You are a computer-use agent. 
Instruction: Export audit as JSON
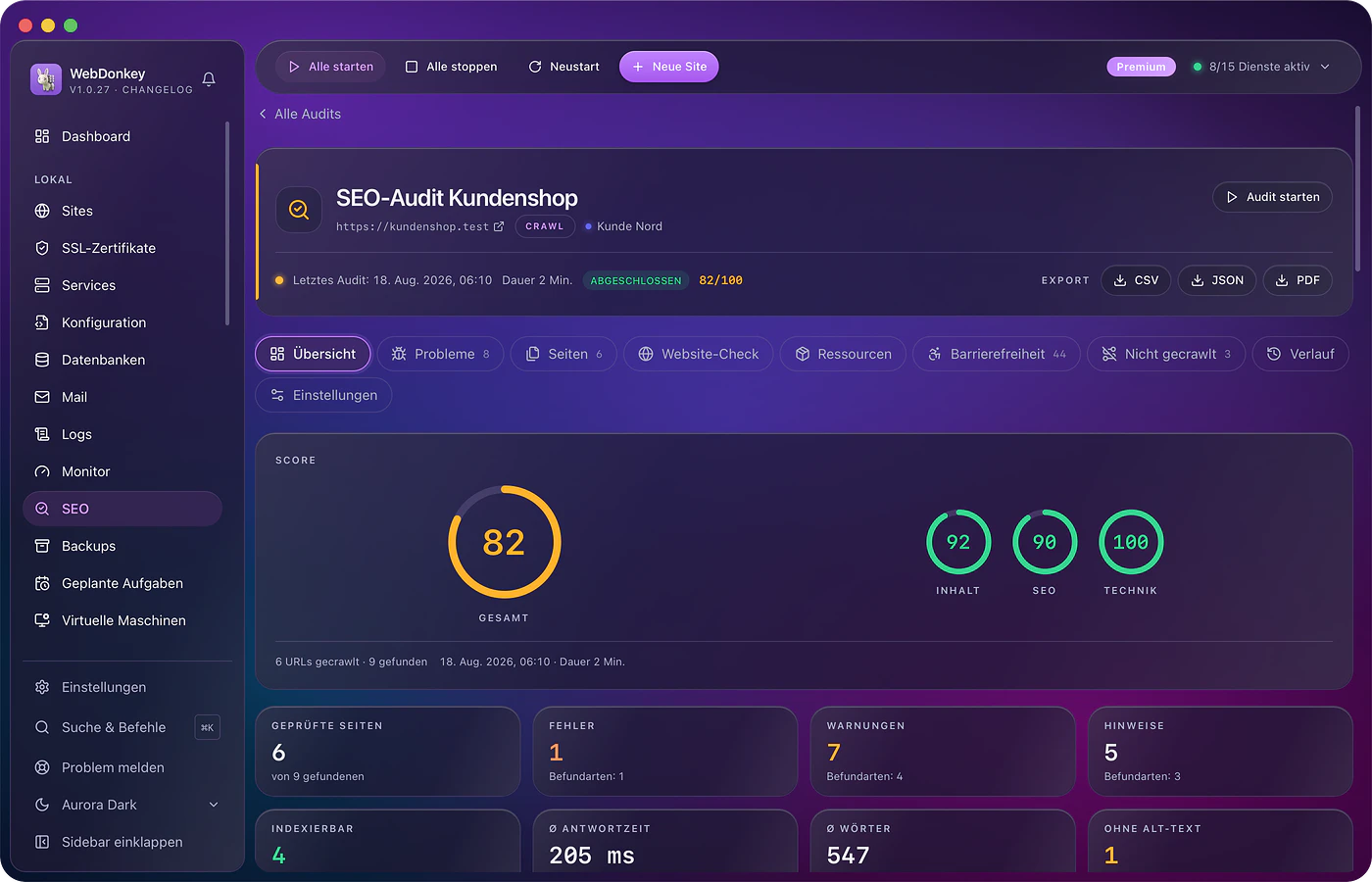(x=1216, y=280)
